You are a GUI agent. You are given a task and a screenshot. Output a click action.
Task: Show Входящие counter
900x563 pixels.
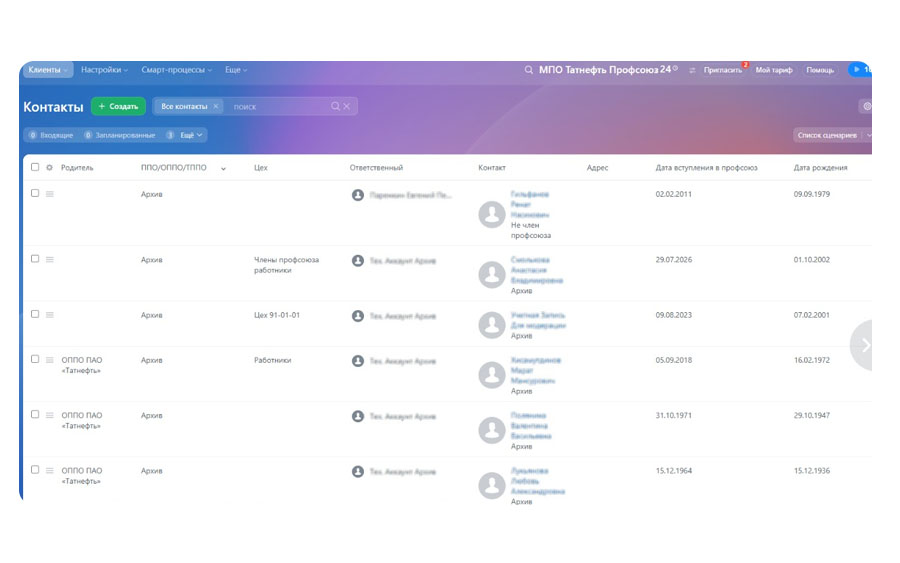(51, 135)
